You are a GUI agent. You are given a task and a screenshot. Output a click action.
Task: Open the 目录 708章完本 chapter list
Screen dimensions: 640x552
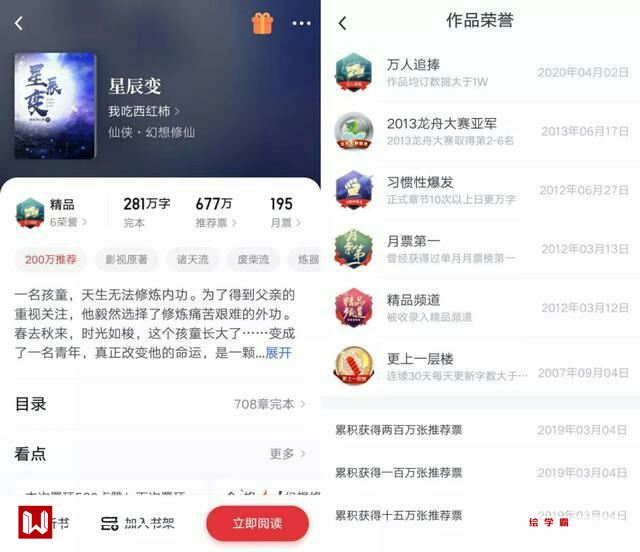pos(160,404)
